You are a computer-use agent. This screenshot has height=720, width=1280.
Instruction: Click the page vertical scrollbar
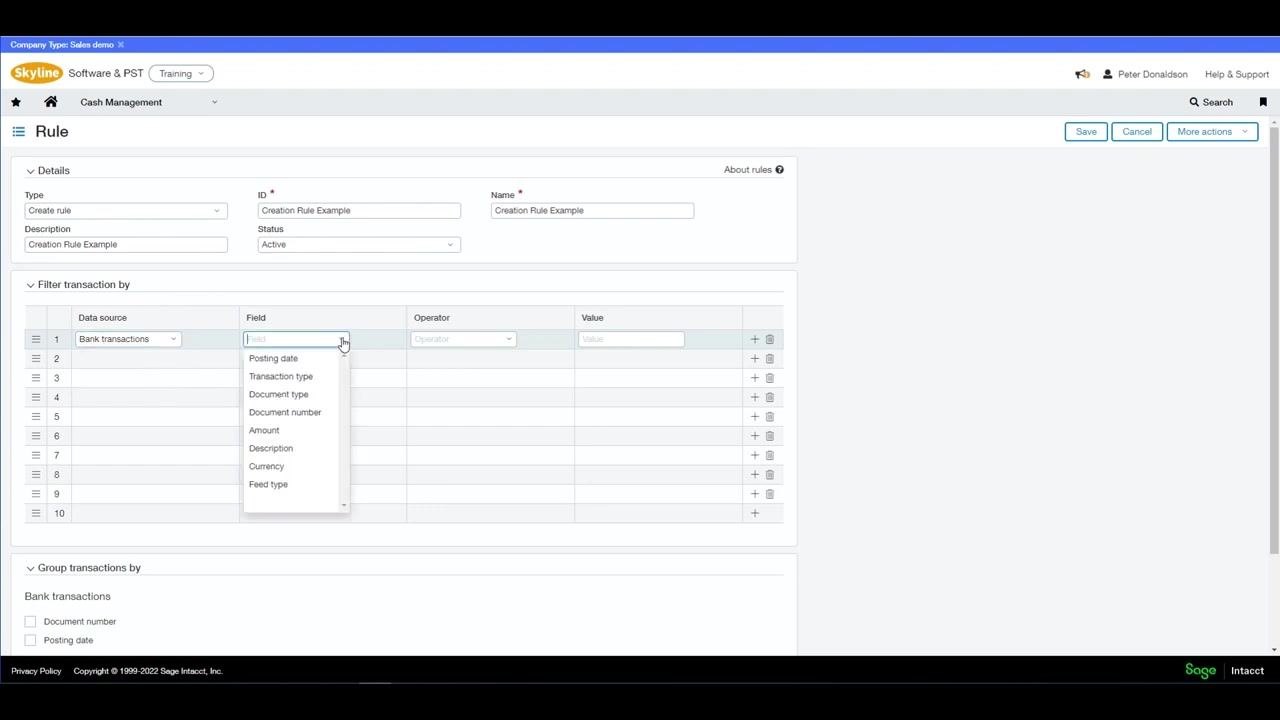[x=1274, y=340]
